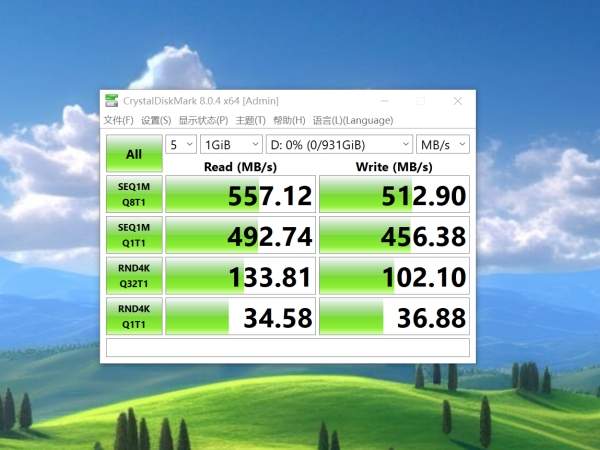Click the CrystalDiskMark app icon in title bar
The image size is (600, 450).
pos(111,101)
